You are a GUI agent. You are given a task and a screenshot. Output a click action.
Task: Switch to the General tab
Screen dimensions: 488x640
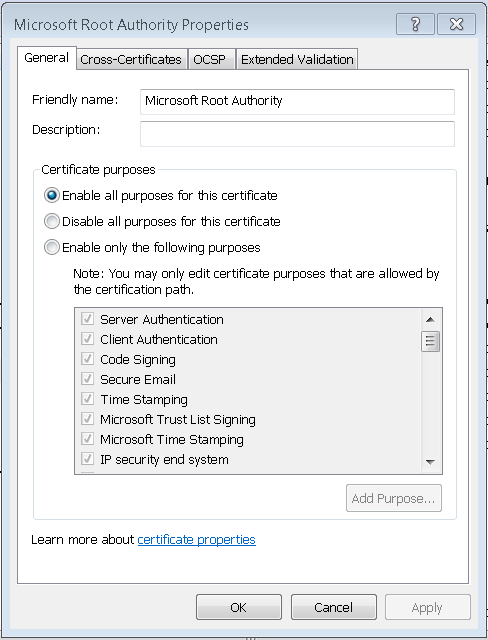(x=47, y=58)
